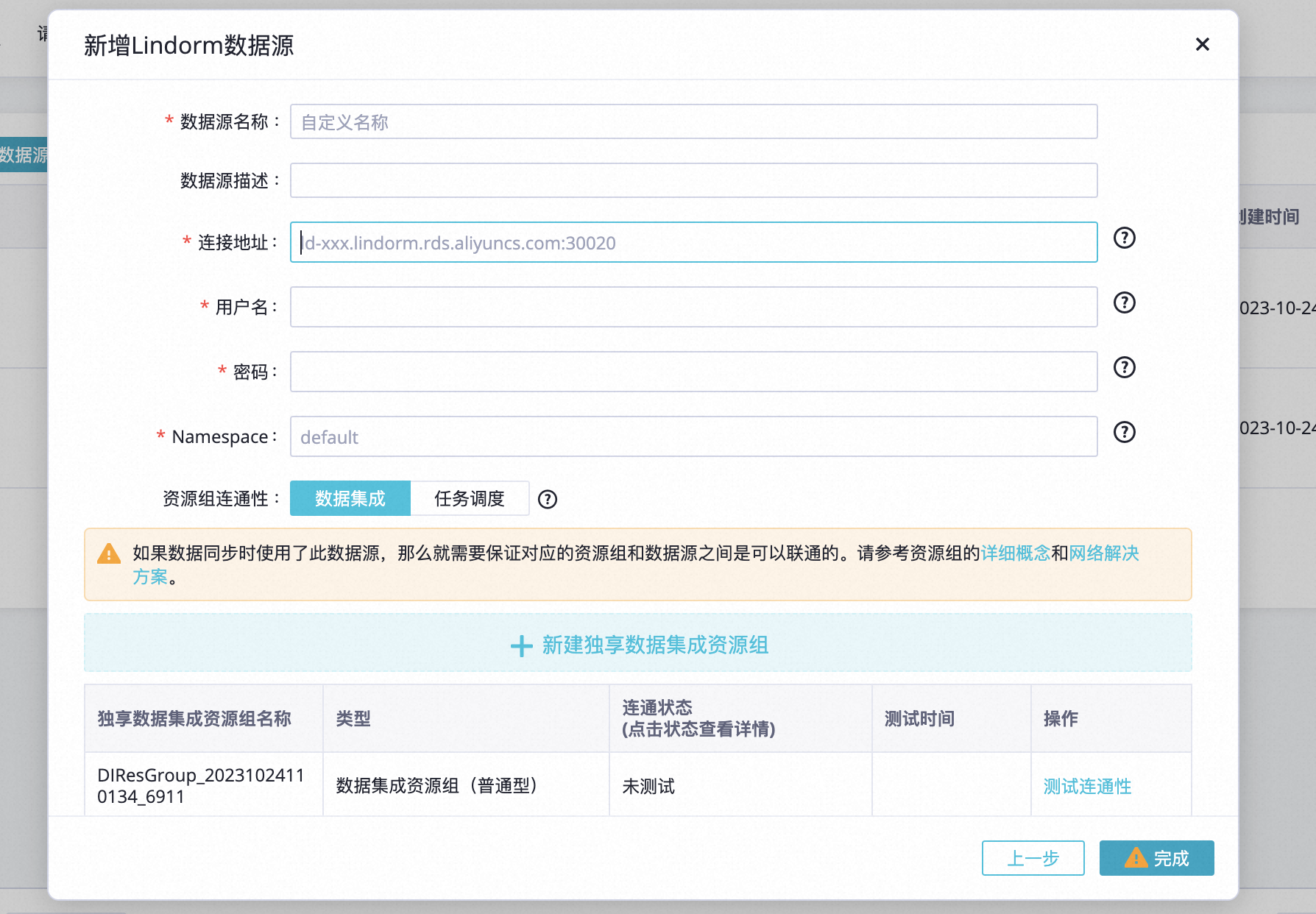Select the 数据集成 tab
Viewport: 1316px width, 914px height.
pos(350,498)
